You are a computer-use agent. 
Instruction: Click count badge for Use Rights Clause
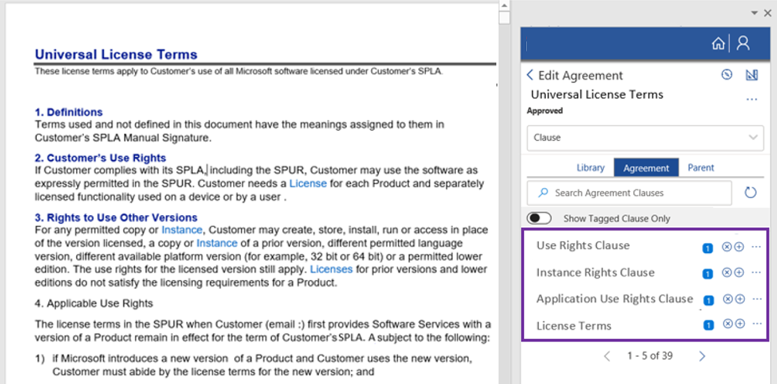[707, 248]
